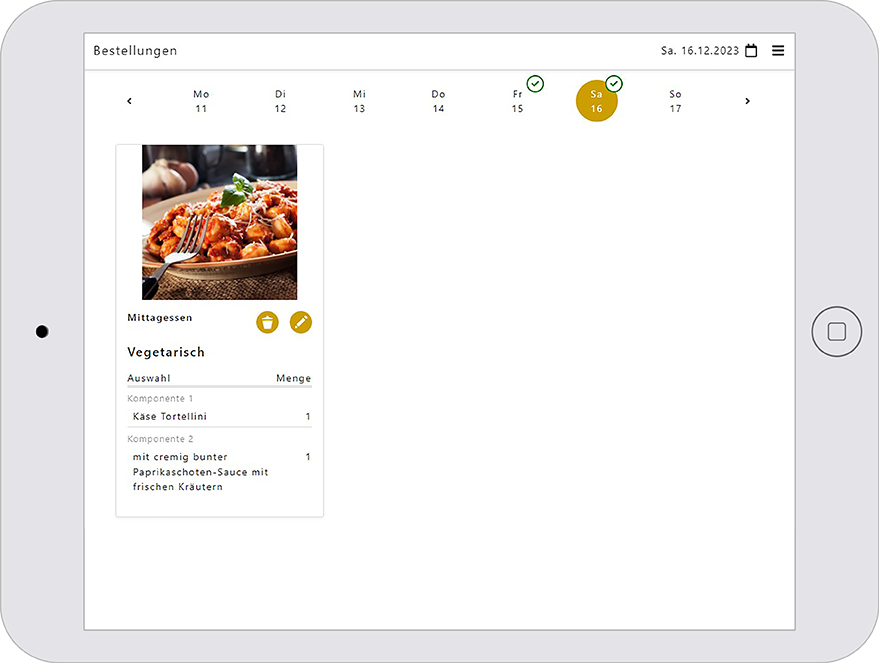The width and height of the screenshot is (879, 663).
Task: Click the tortellini dish photo
Action: point(219,222)
